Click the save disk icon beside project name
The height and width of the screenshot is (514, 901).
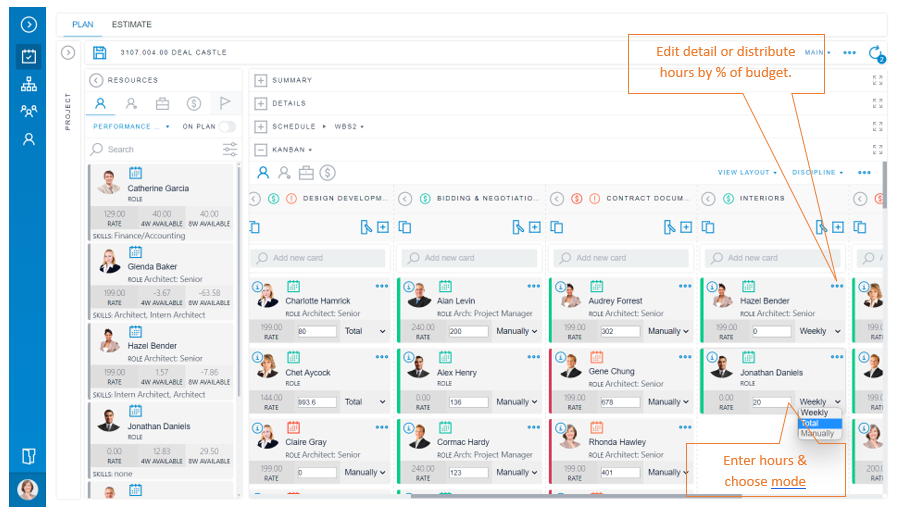(x=100, y=53)
